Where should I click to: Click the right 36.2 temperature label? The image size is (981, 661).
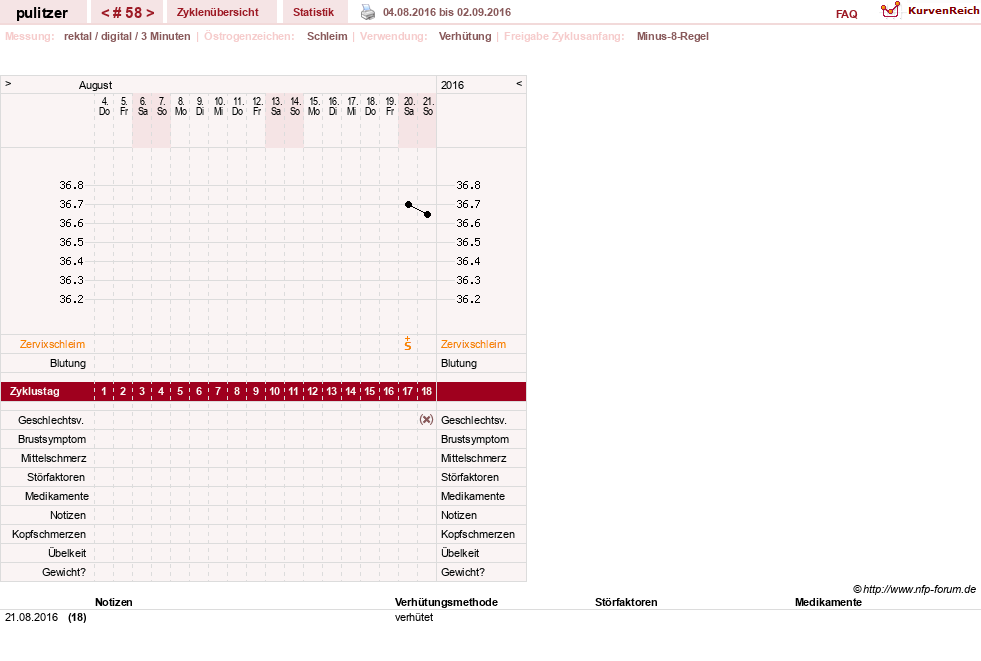[x=468, y=300]
